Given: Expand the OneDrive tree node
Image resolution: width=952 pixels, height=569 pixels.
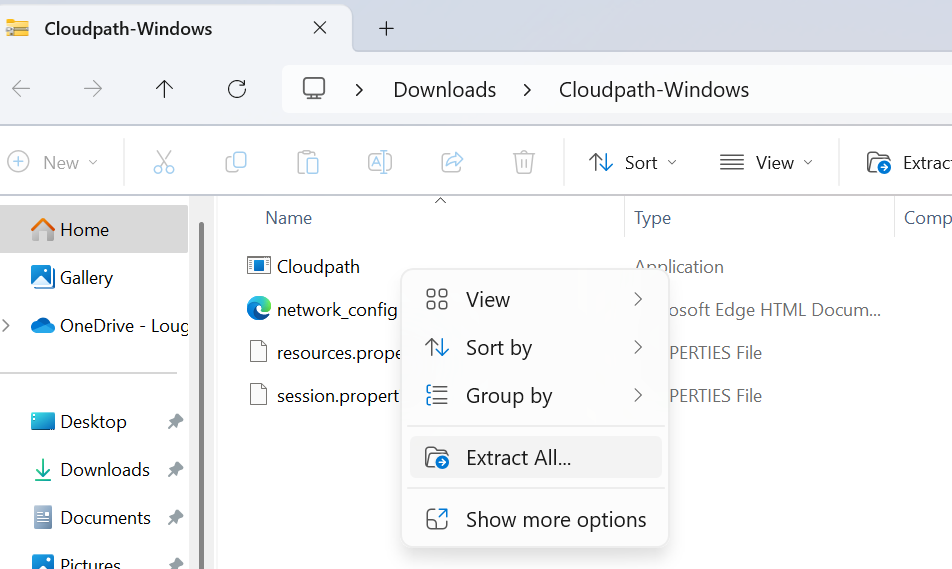Looking at the screenshot, I should pyautogui.click(x=8, y=325).
